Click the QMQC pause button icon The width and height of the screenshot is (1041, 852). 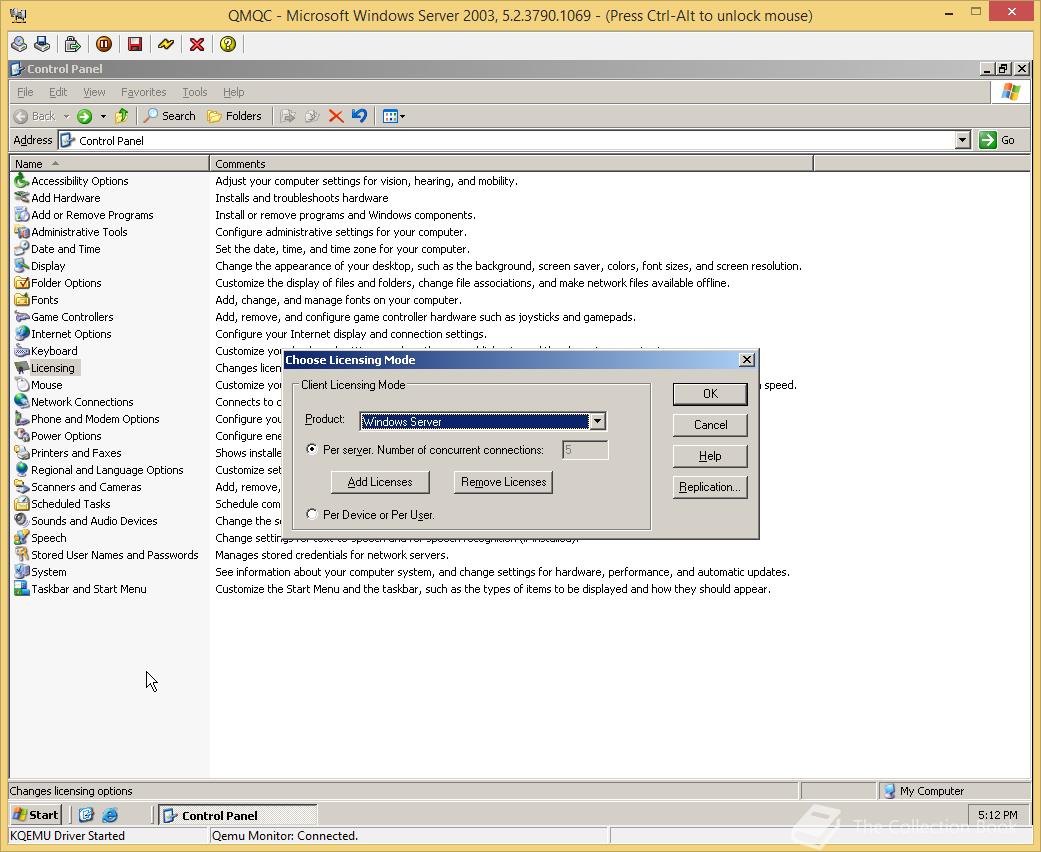point(104,44)
